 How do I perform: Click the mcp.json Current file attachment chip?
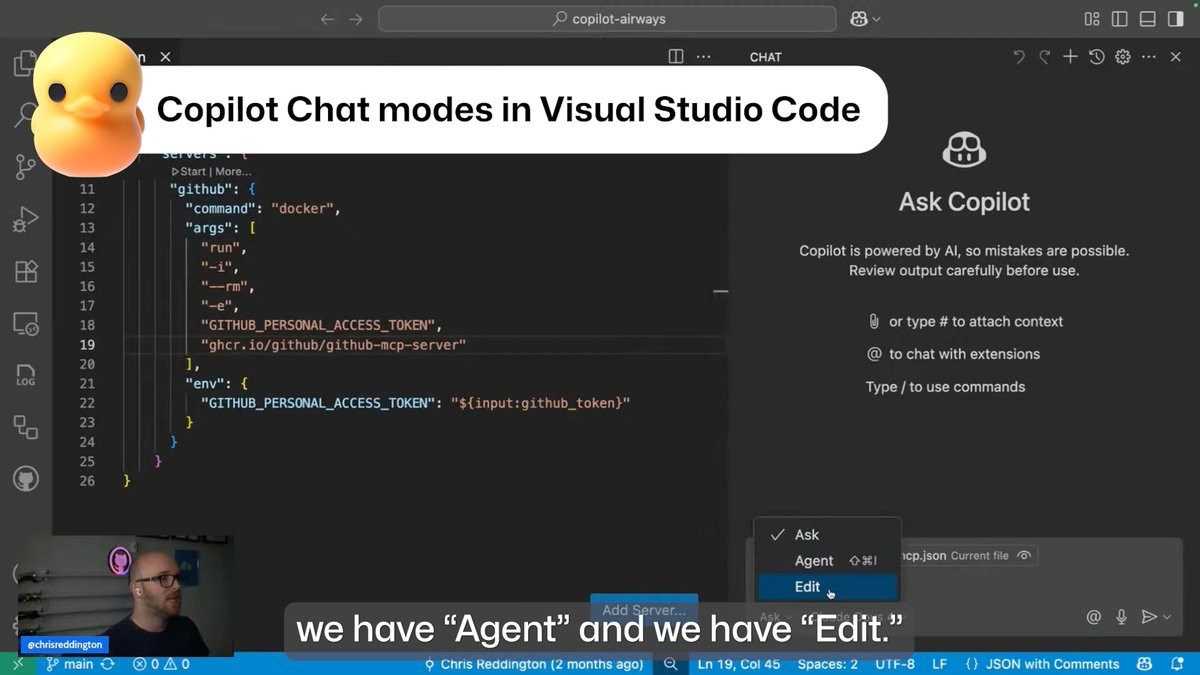pos(967,555)
